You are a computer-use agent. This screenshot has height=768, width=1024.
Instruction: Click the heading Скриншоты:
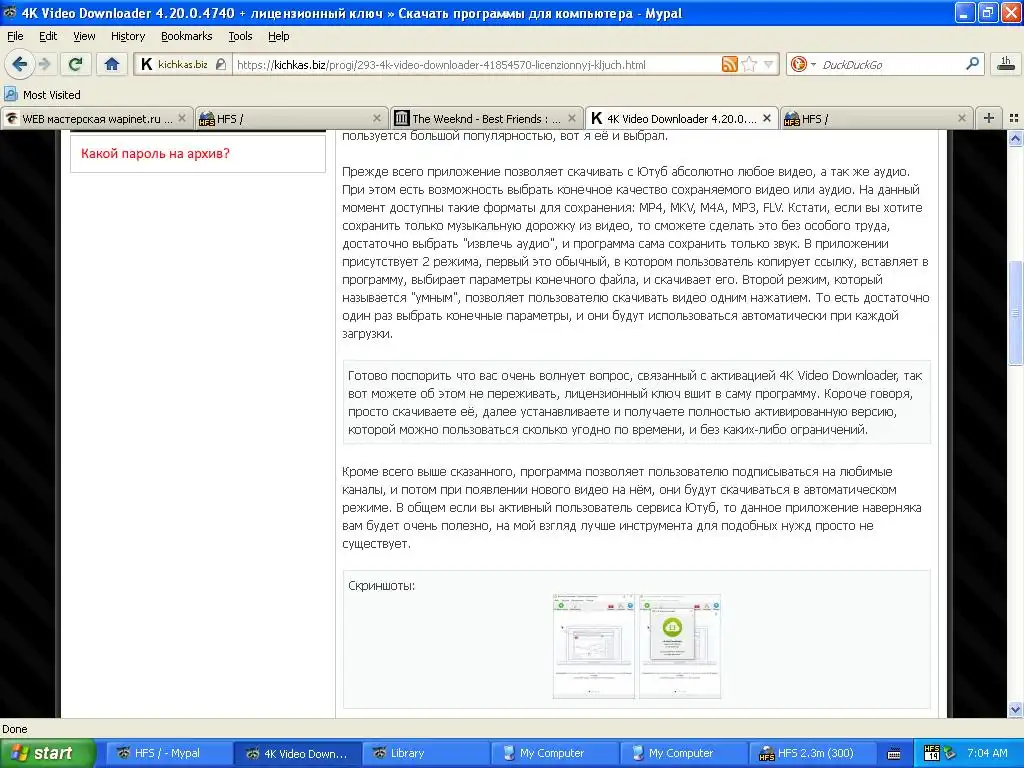(x=381, y=586)
